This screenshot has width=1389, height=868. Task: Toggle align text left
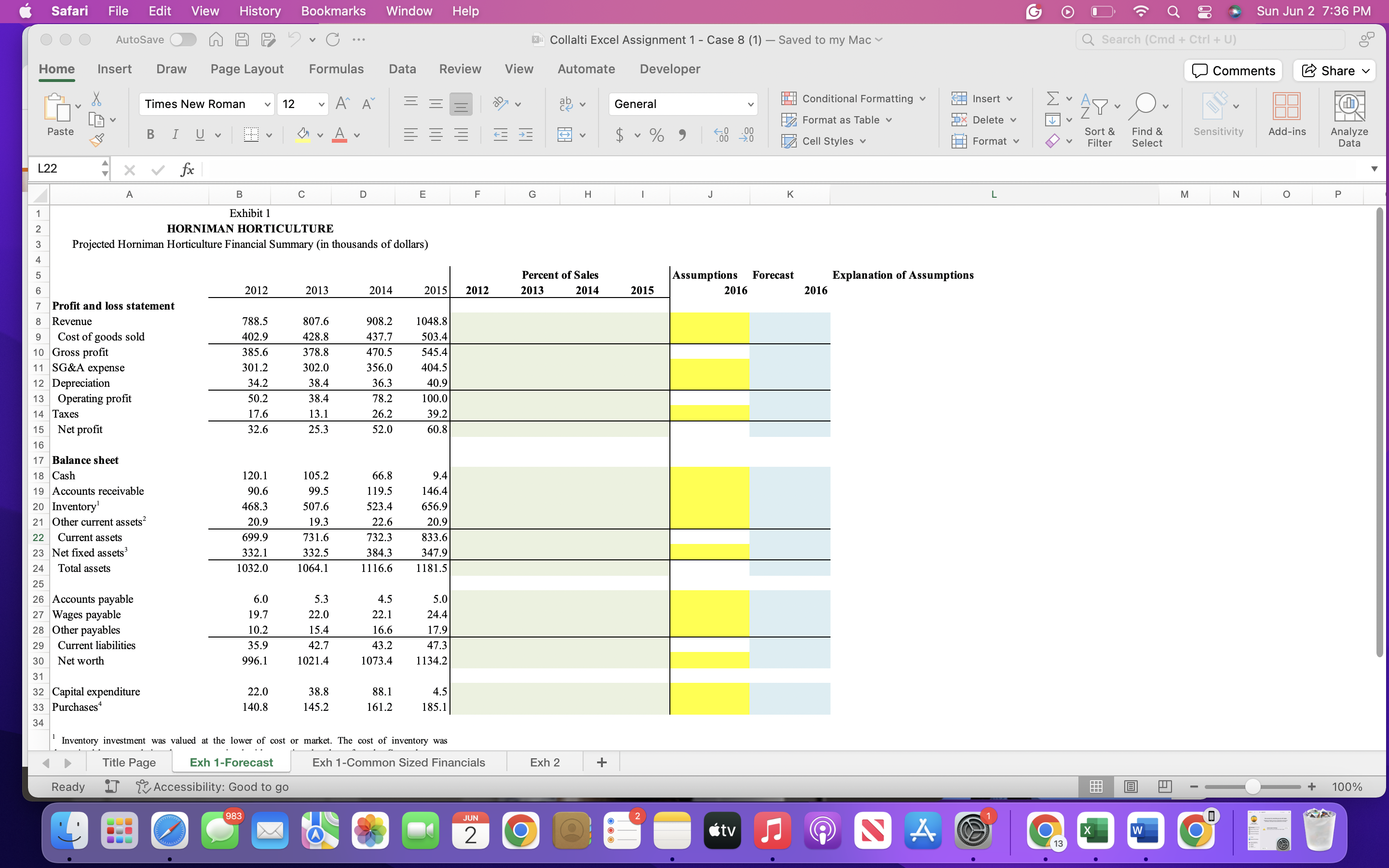(x=410, y=135)
